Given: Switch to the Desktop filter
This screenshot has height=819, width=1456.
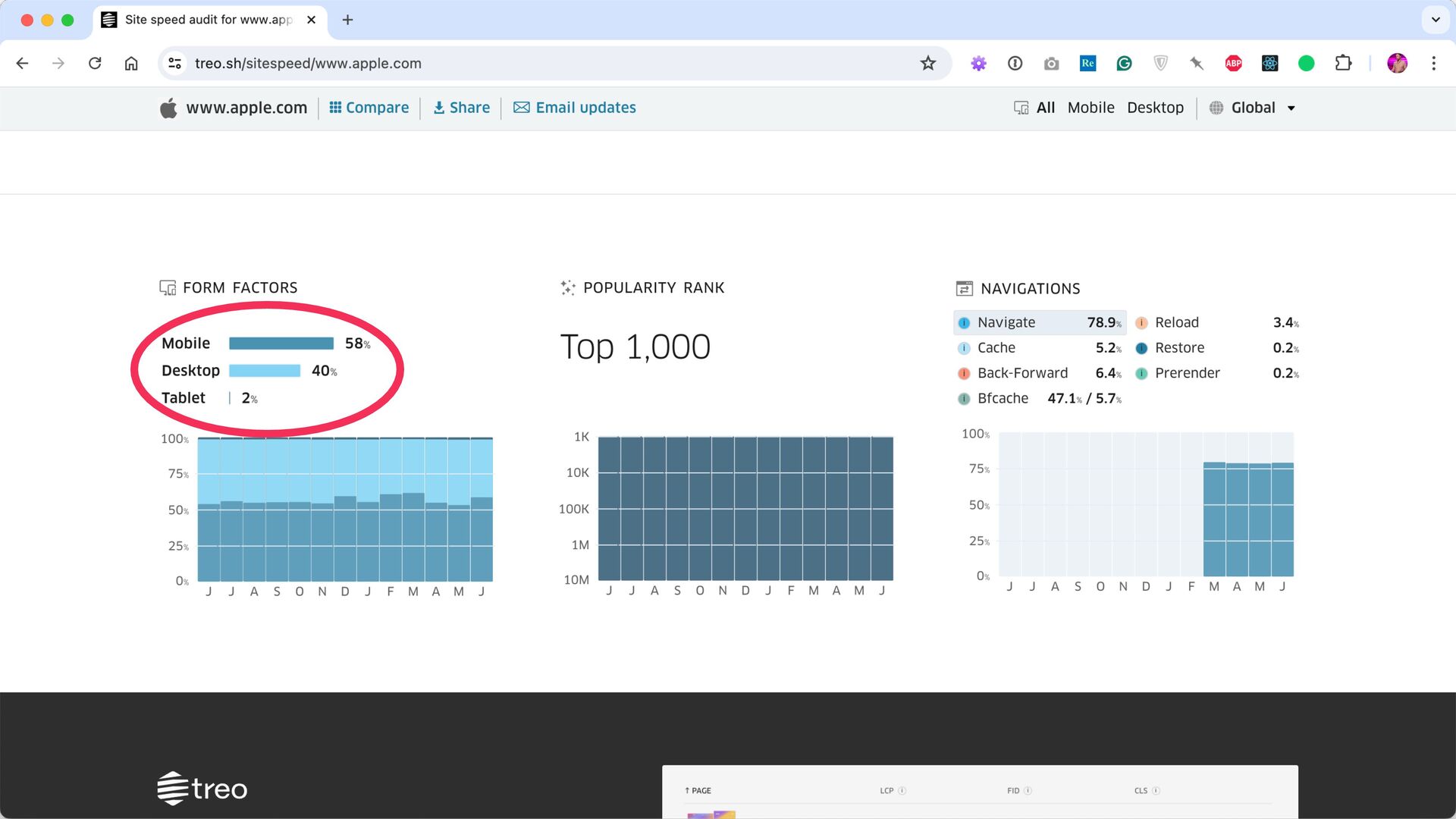Looking at the screenshot, I should [1155, 108].
